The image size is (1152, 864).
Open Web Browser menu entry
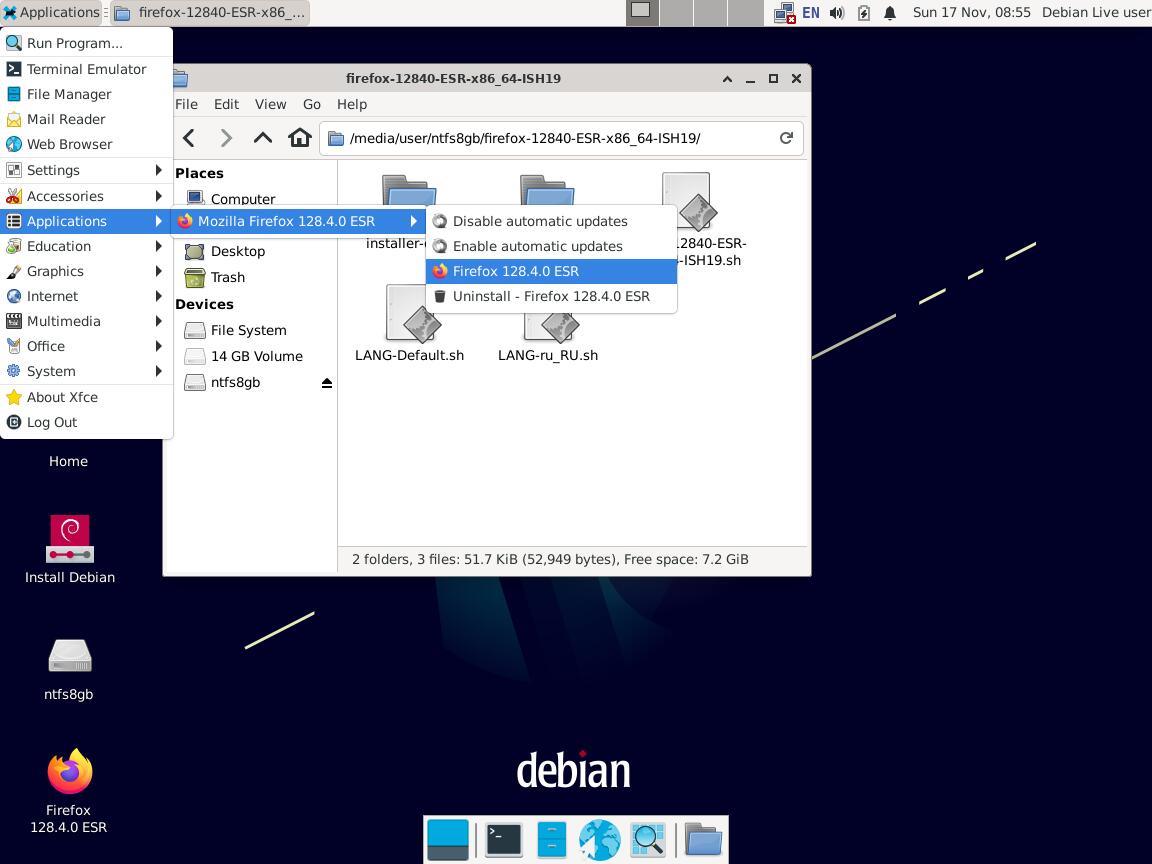pyautogui.click(x=87, y=144)
